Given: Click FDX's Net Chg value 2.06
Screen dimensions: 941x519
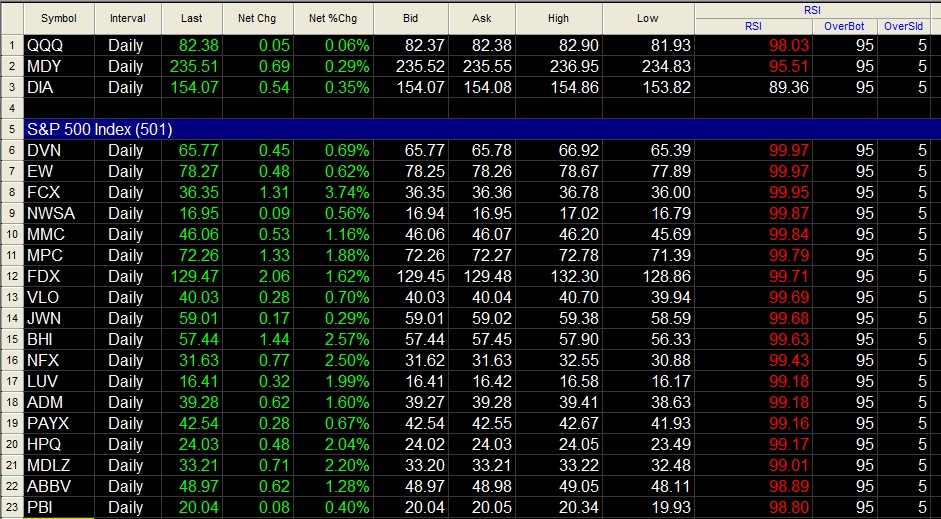Looking at the screenshot, I should click(274, 276).
